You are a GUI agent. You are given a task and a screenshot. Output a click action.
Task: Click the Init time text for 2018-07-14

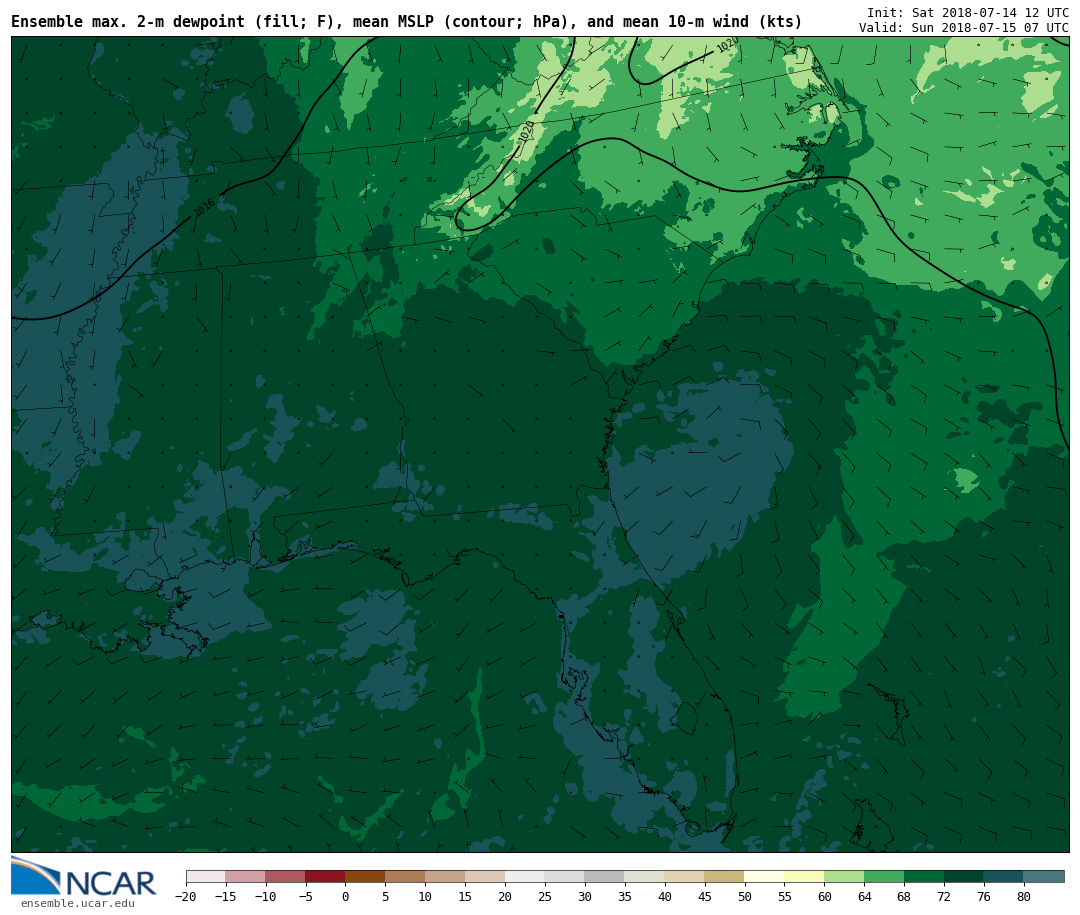pyautogui.click(x=967, y=13)
